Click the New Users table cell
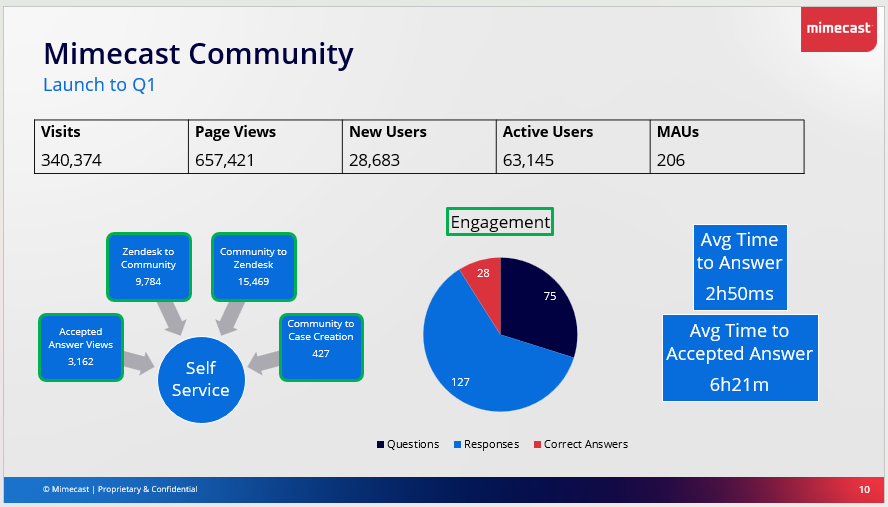The width and height of the screenshot is (888, 507). pos(420,147)
